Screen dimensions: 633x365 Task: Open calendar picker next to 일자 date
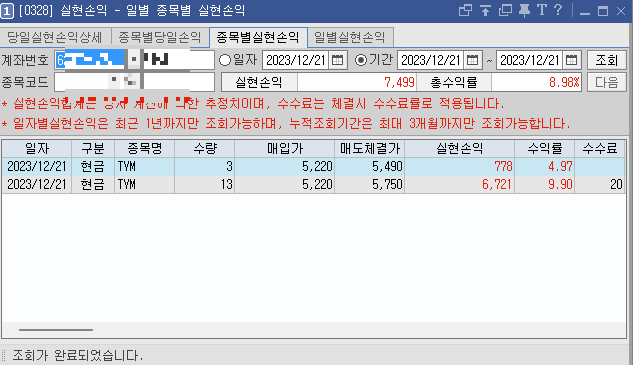[337, 60]
